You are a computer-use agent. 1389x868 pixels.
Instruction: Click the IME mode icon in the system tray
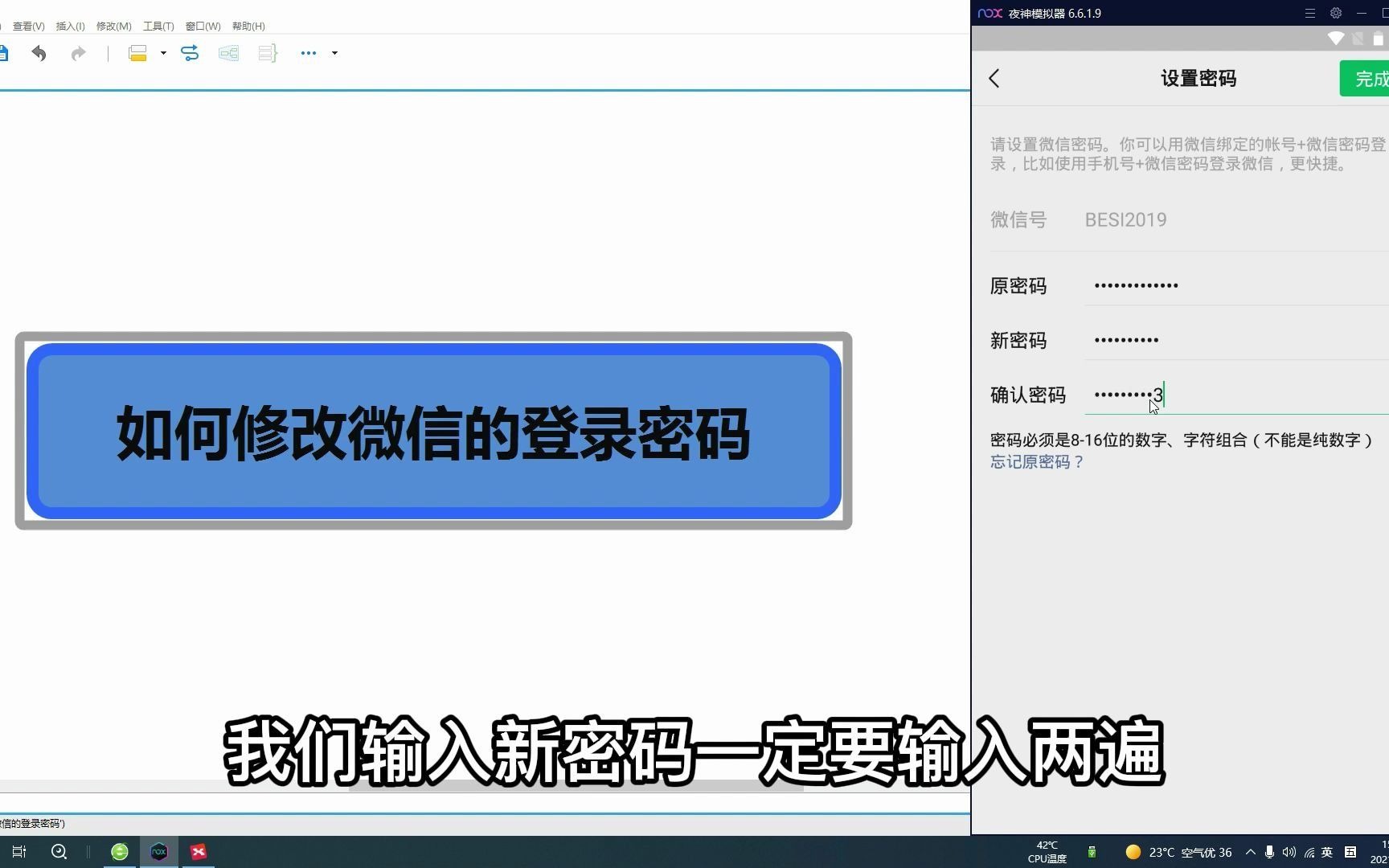pos(1350,852)
